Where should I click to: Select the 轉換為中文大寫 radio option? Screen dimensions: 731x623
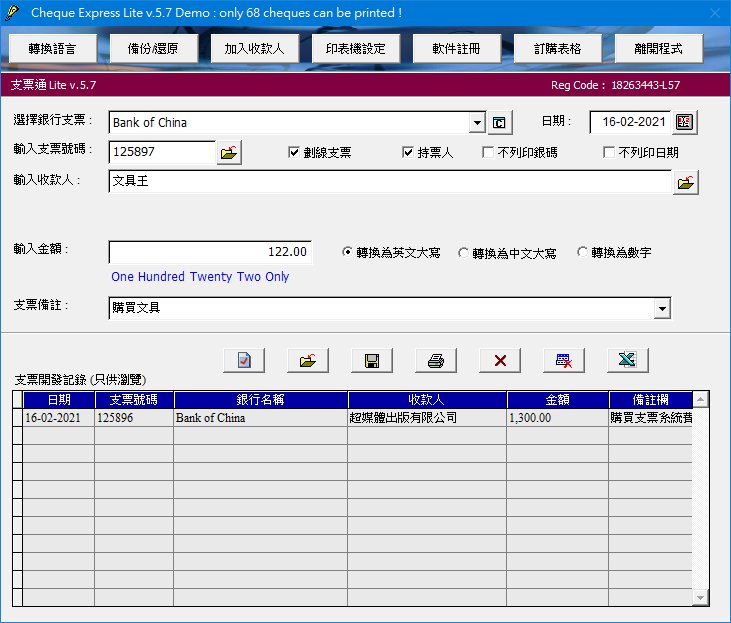point(464,253)
